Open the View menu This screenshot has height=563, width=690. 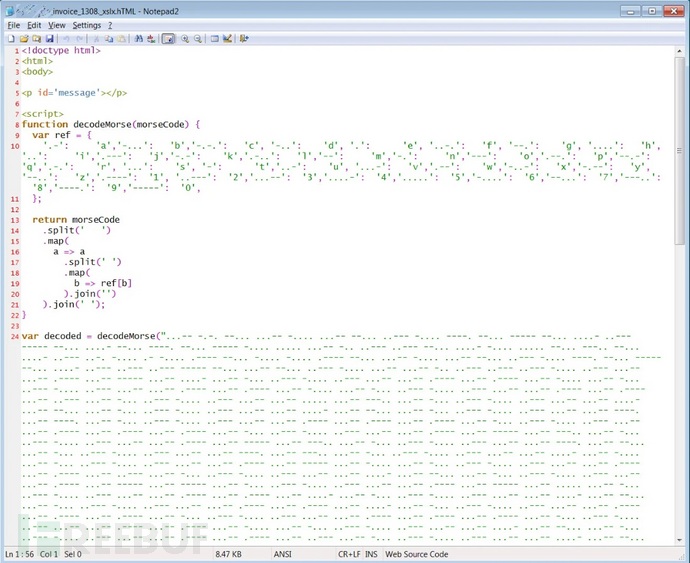pyautogui.click(x=57, y=24)
